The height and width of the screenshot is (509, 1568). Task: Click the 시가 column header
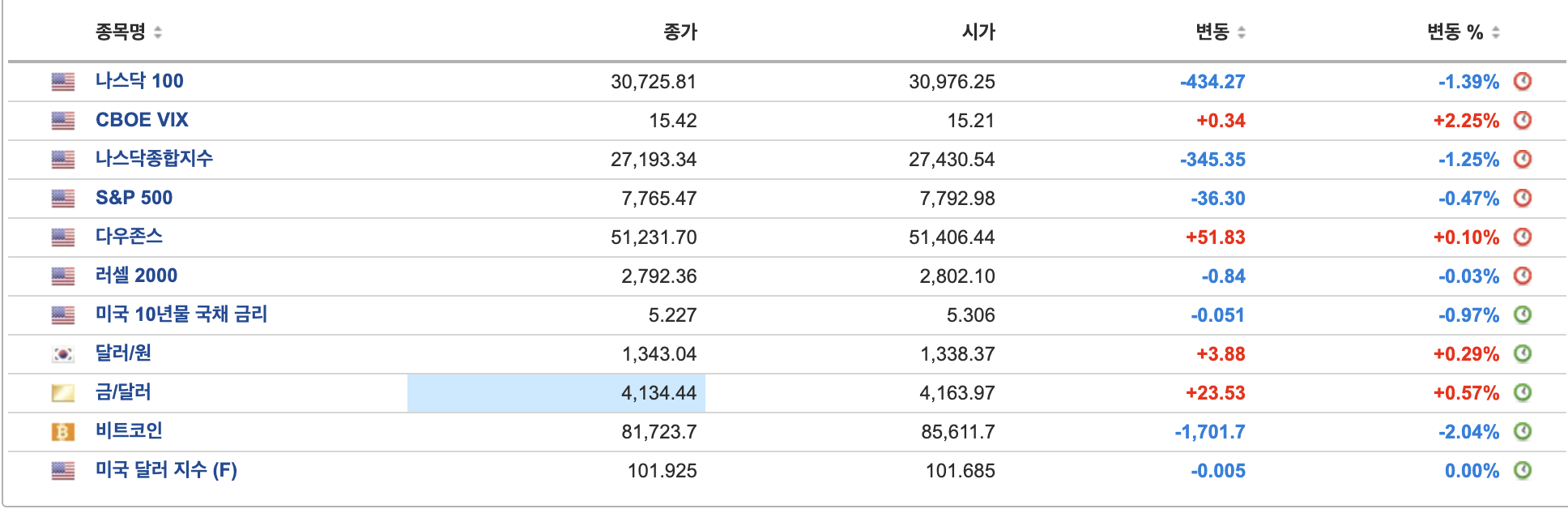[x=978, y=32]
